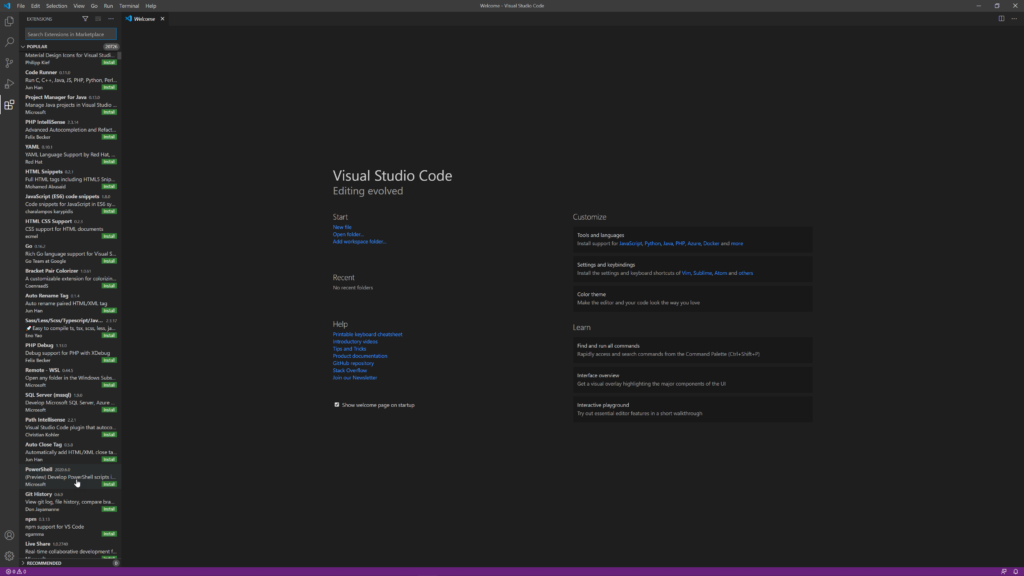Viewport: 1024px width, 576px height.
Task: Open the Interface overview card
Action: coord(692,379)
